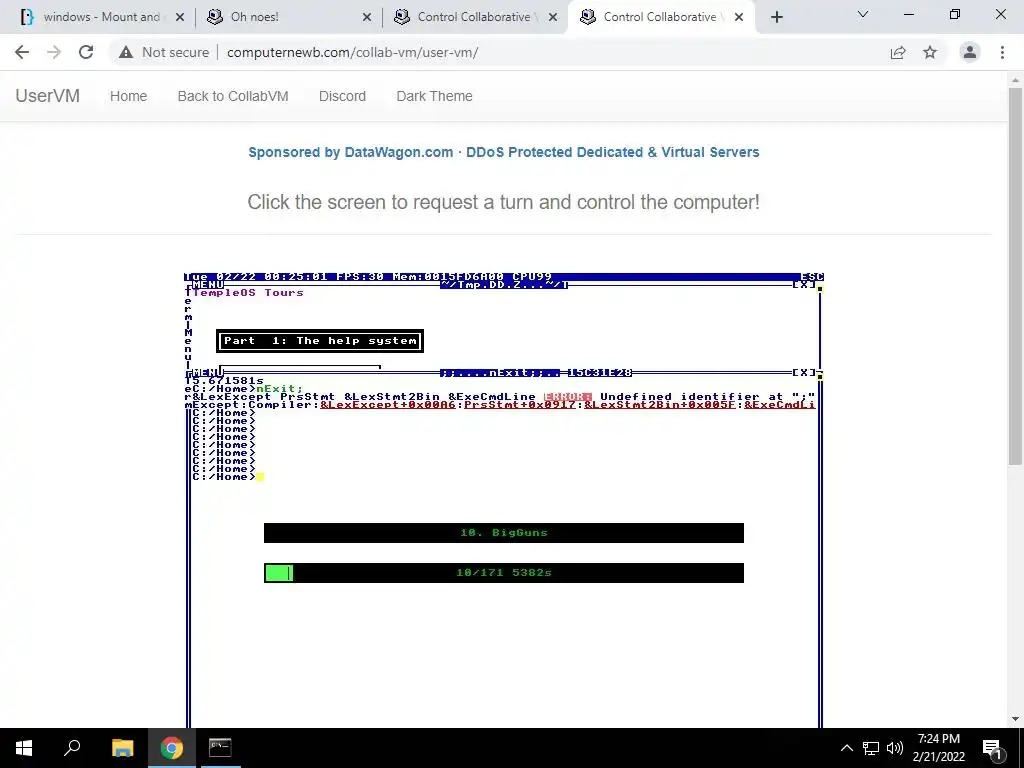Switch to Dark Theme
Image resolution: width=1024 pixels, height=768 pixels.
tap(434, 96)
